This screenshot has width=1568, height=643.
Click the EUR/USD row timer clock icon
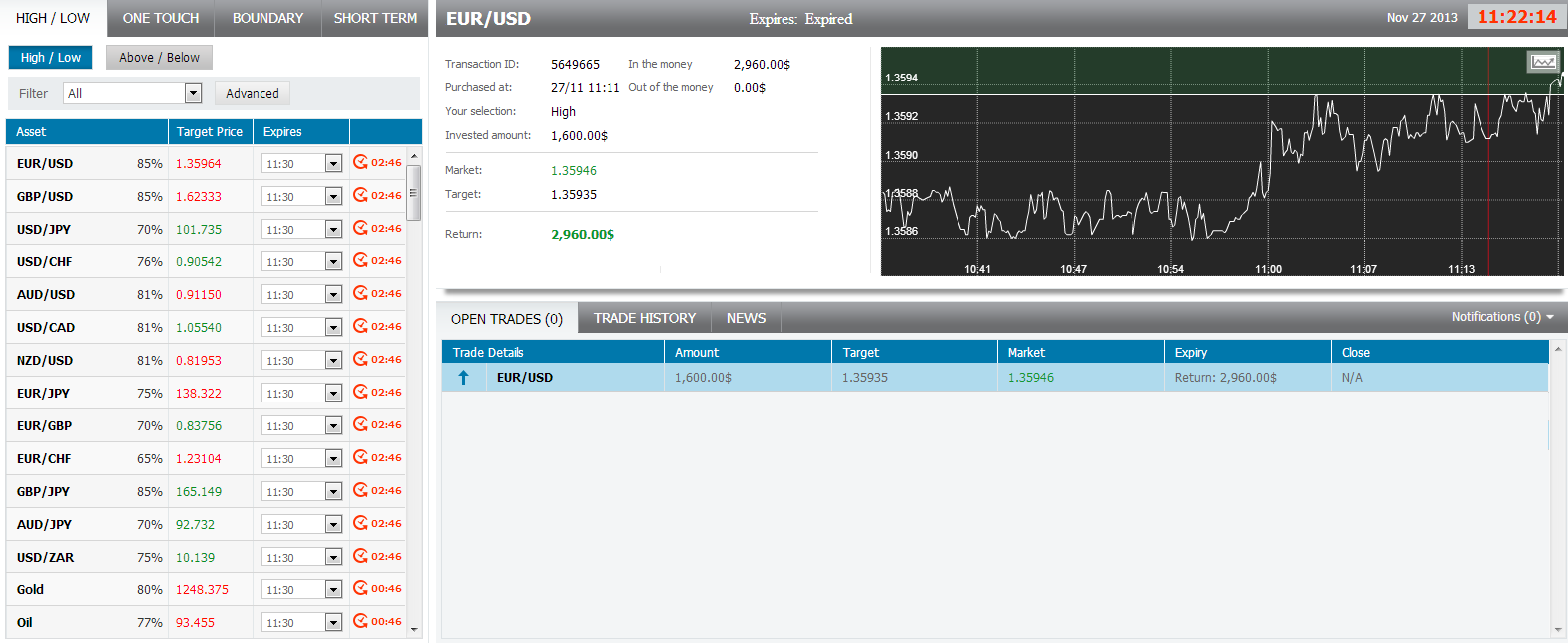(360, 163)
